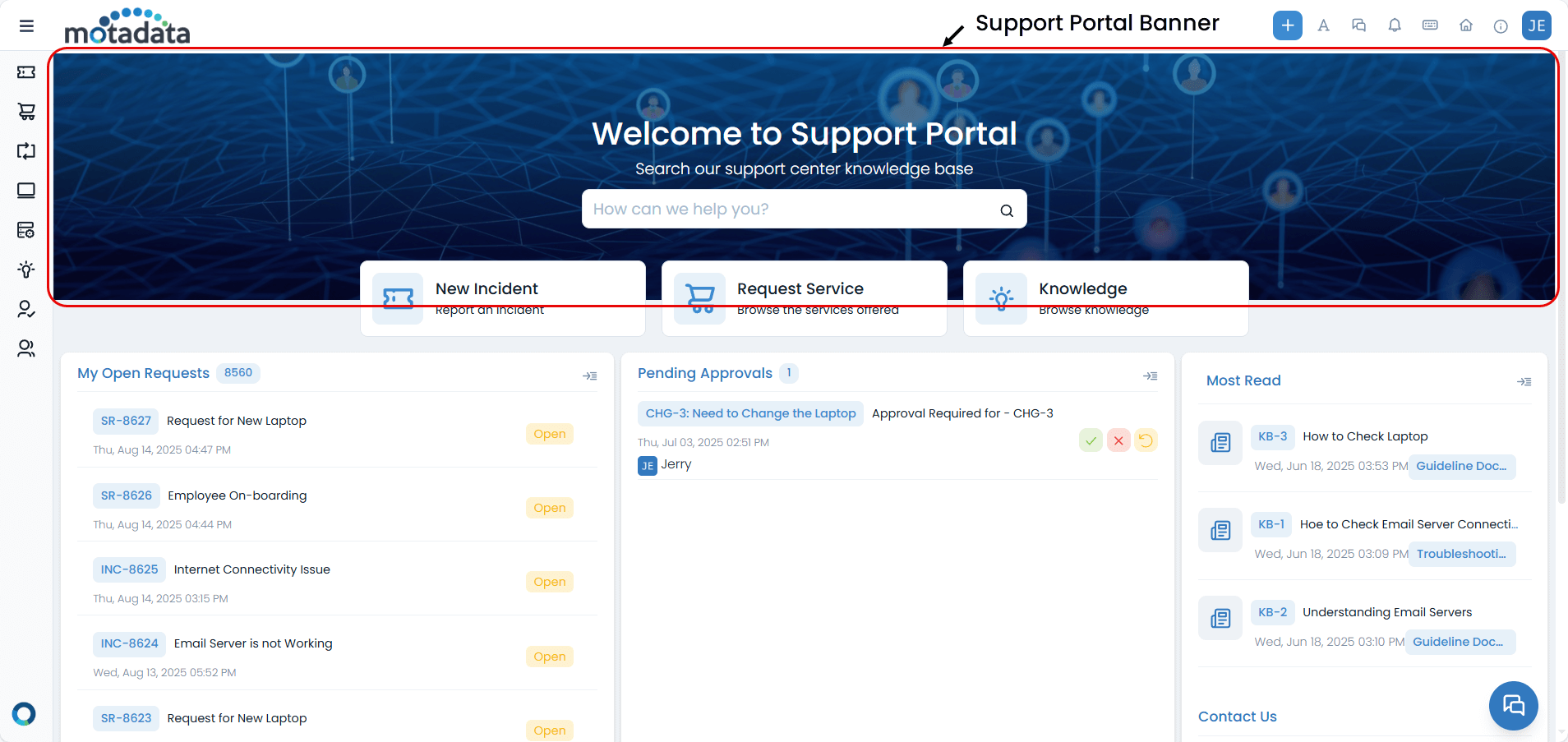Open the service catalog cart icon

(x=25, y=111)
